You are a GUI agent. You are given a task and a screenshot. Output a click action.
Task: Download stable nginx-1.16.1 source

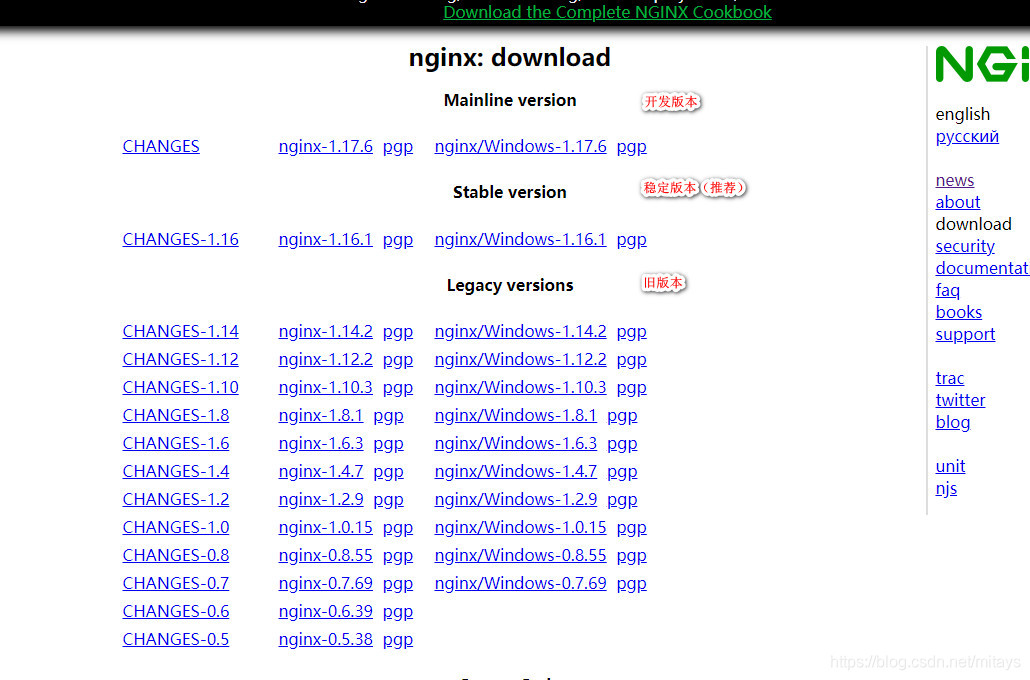coord(325,239)
